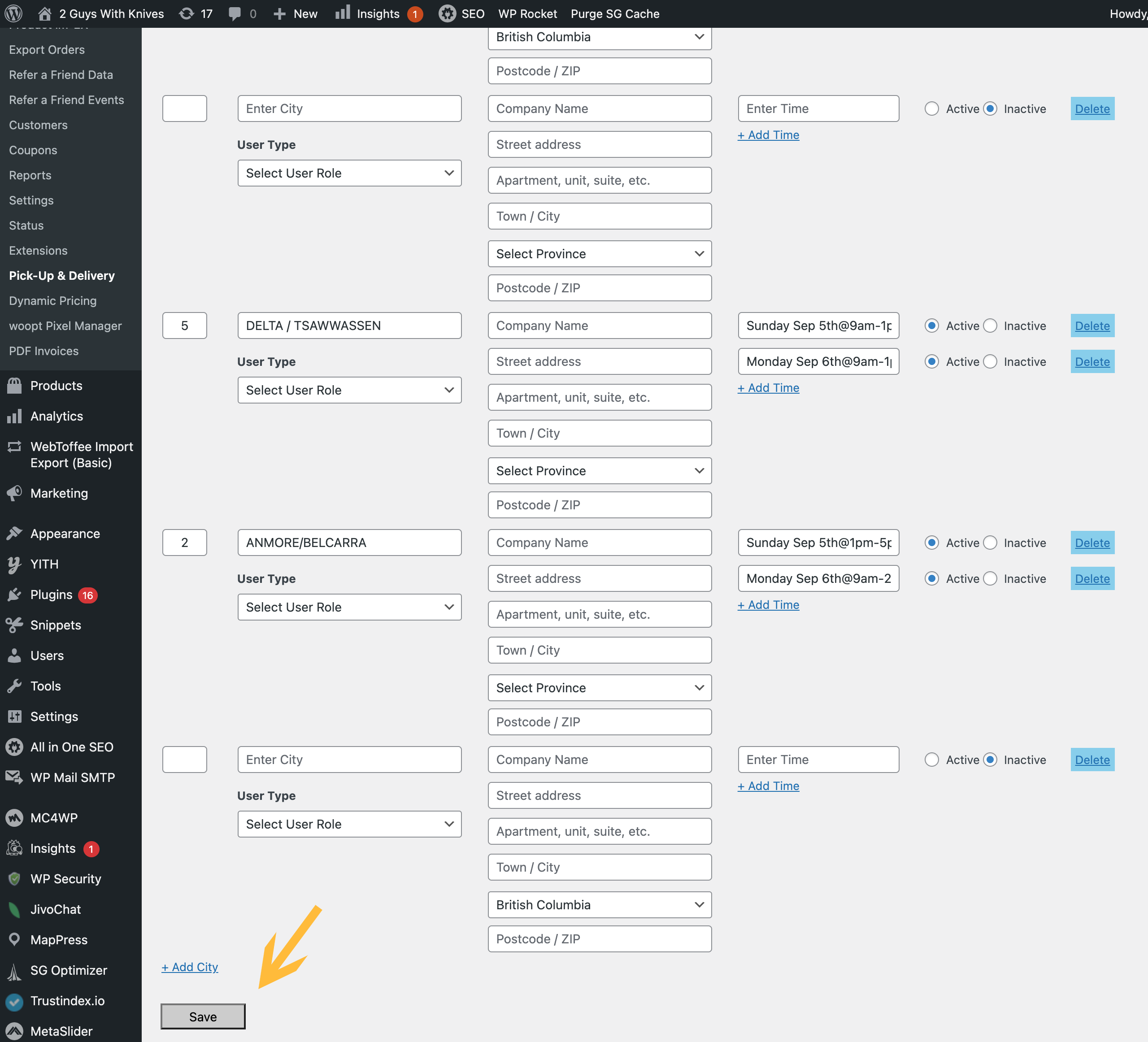Screen dimensions: 1148x1042
Task: Open WP Security shield icon
Action: [14, 879]
